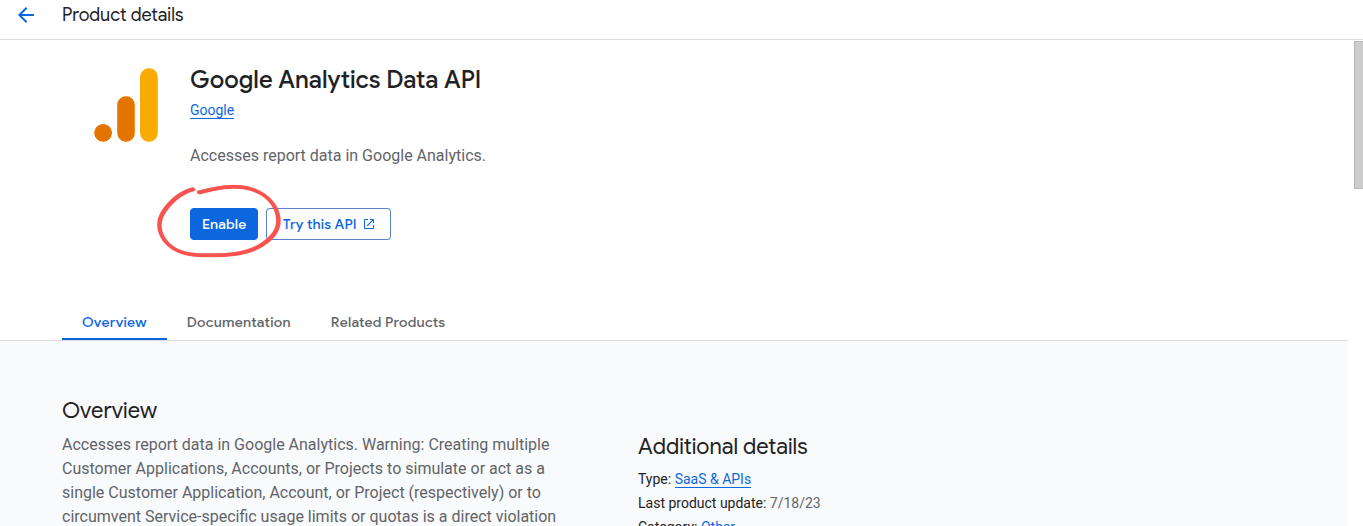
Task: Open the Google publisher link
Action: 212,110
